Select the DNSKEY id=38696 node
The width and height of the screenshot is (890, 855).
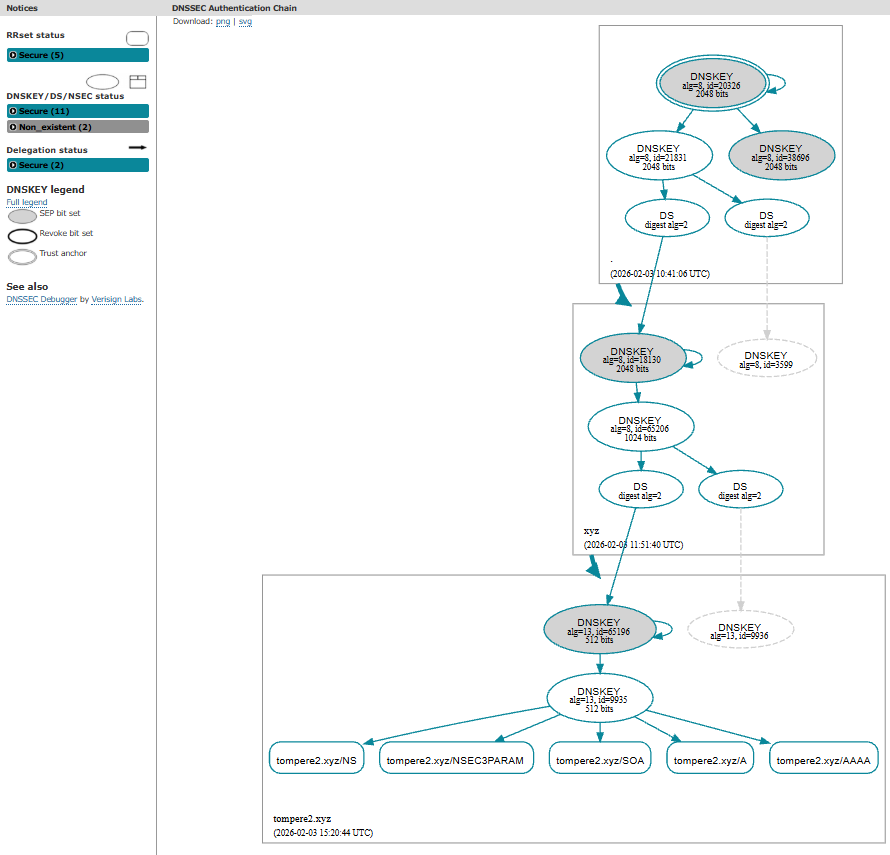pos(782,157)
